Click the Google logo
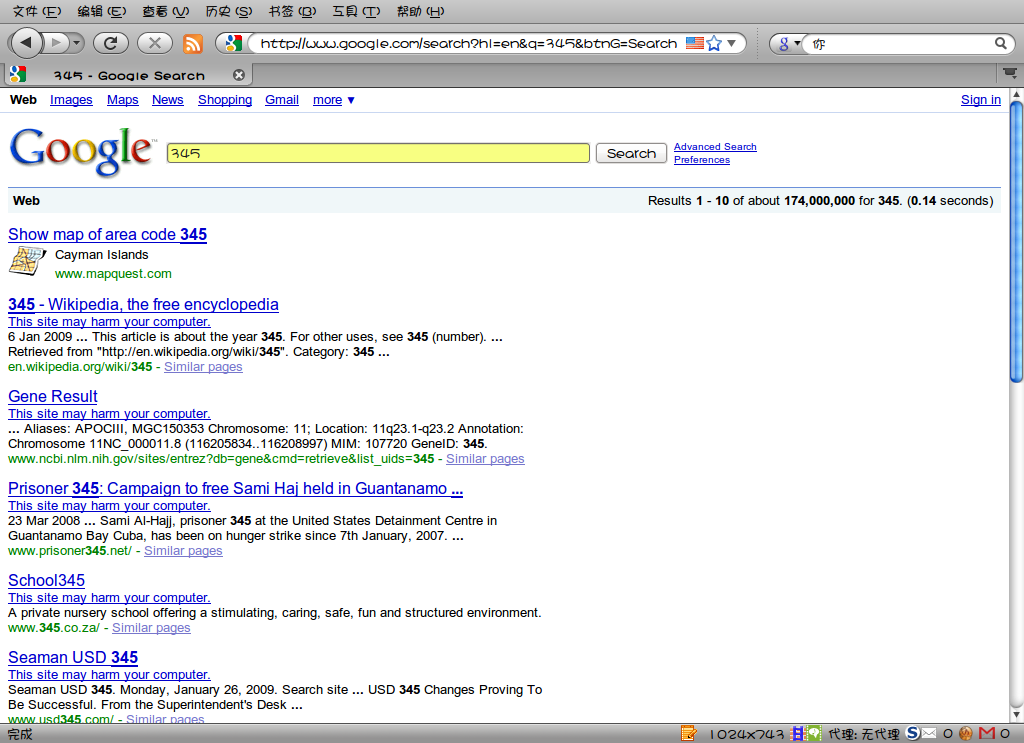This screenshot has height=743, width=1024. point(82,151)
